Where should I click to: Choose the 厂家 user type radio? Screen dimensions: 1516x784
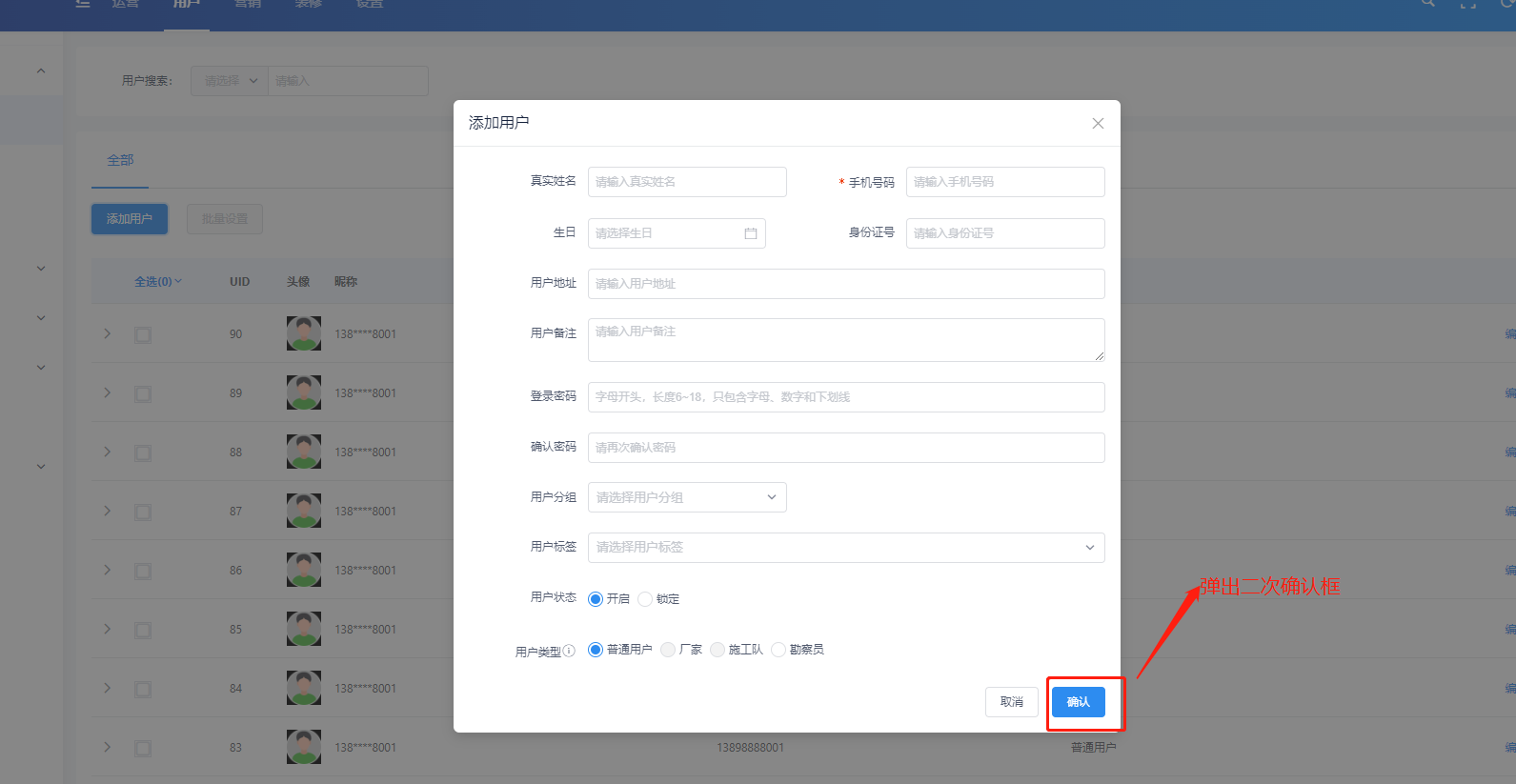668,650
